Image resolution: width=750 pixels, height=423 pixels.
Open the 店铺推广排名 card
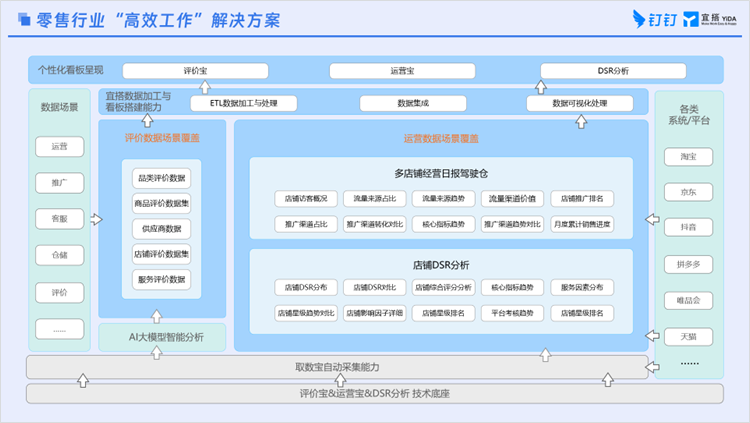point(582,199)
